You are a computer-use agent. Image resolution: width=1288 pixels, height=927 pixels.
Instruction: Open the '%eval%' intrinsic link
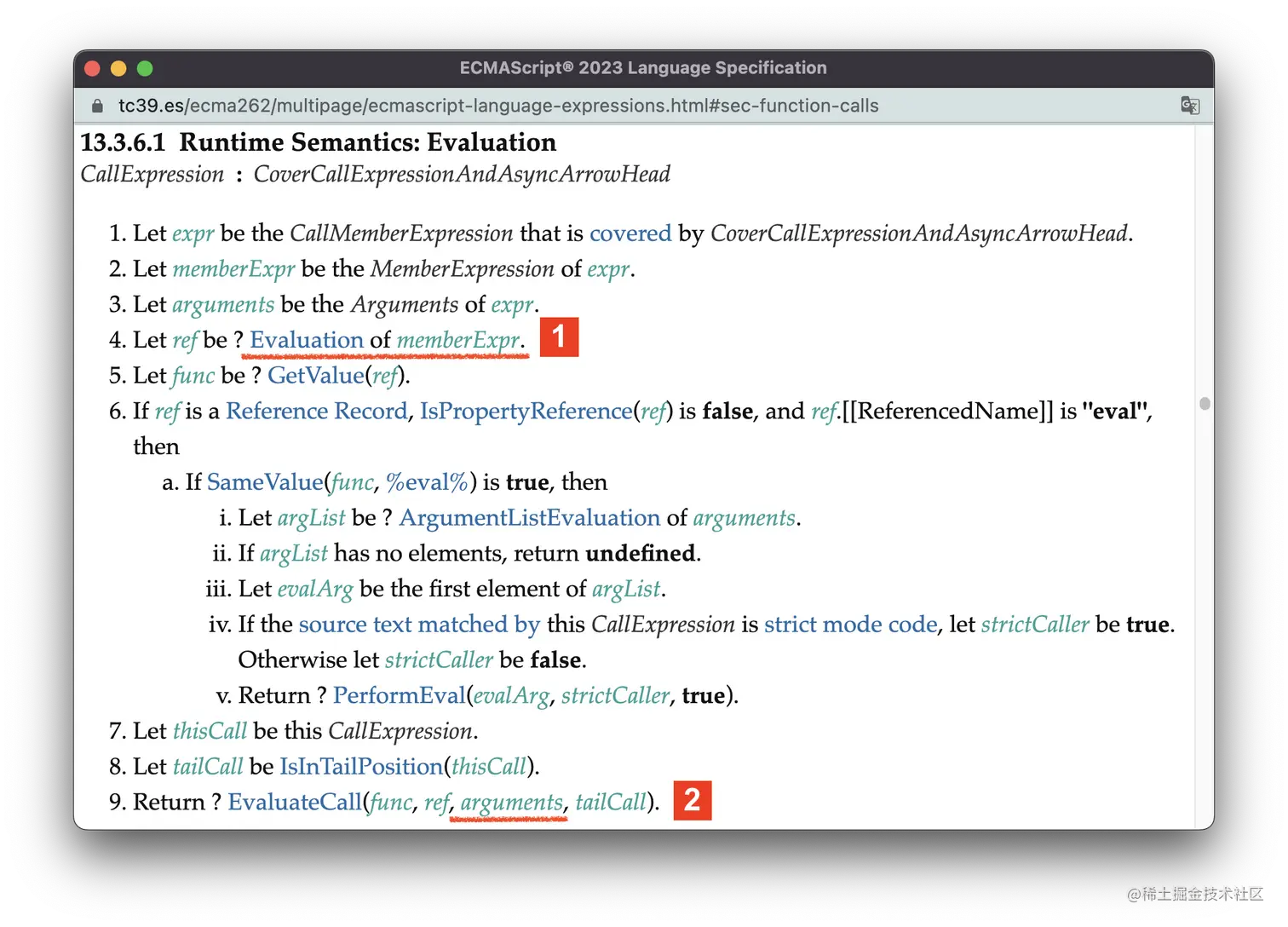point(427,482)
